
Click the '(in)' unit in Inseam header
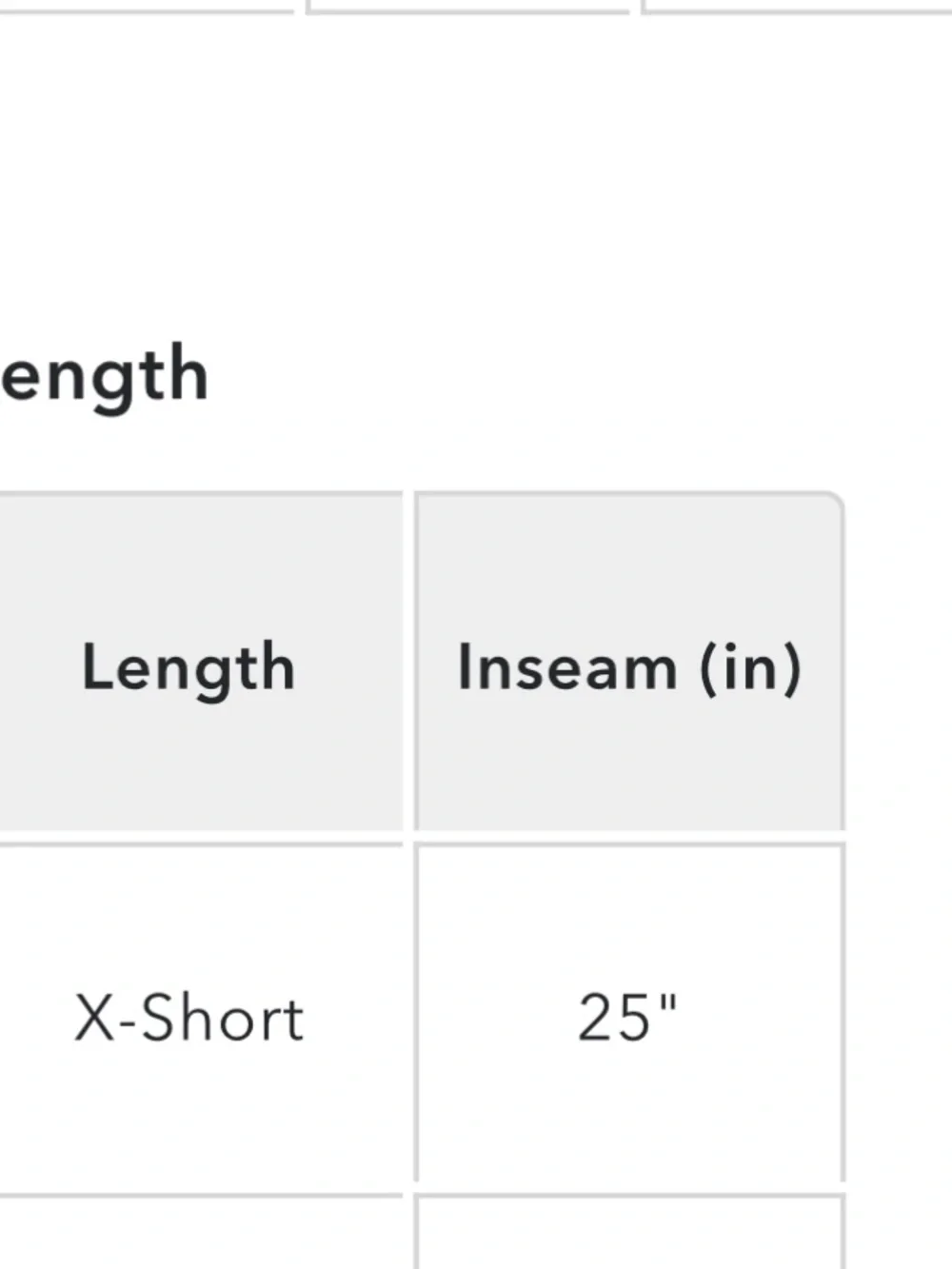coord(750,667)
